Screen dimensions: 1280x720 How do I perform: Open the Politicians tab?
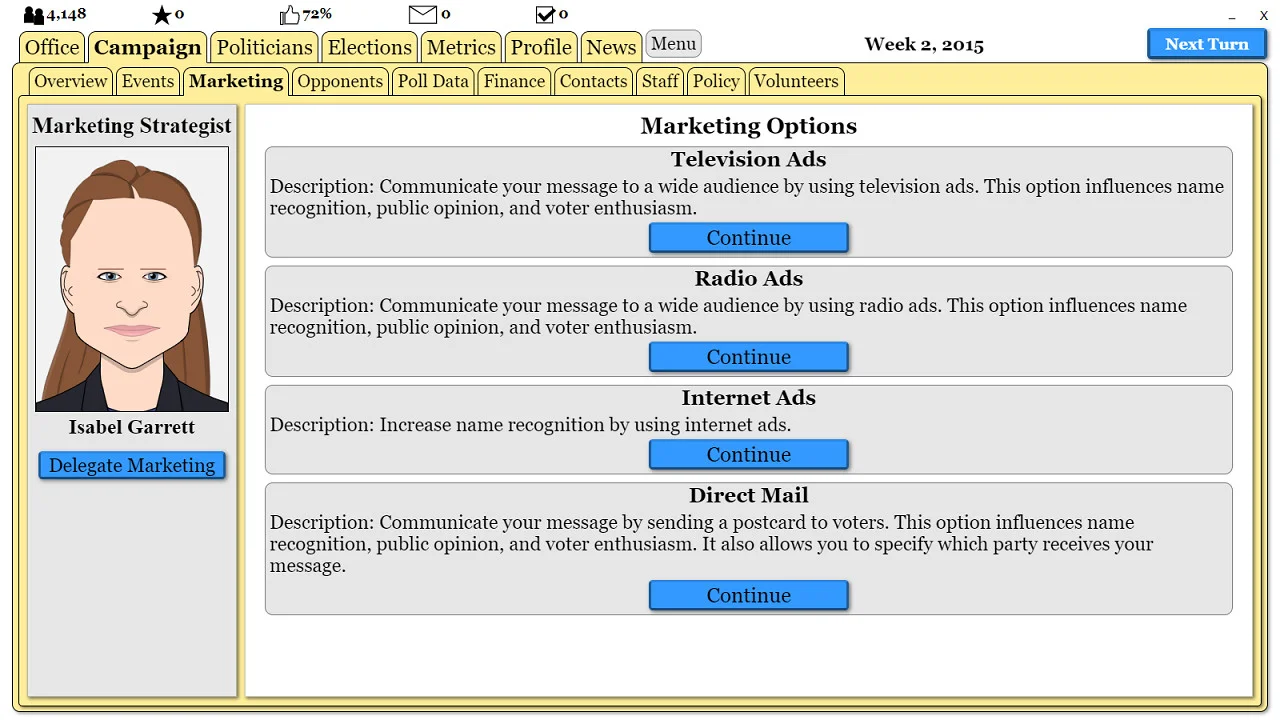(263, 47)
